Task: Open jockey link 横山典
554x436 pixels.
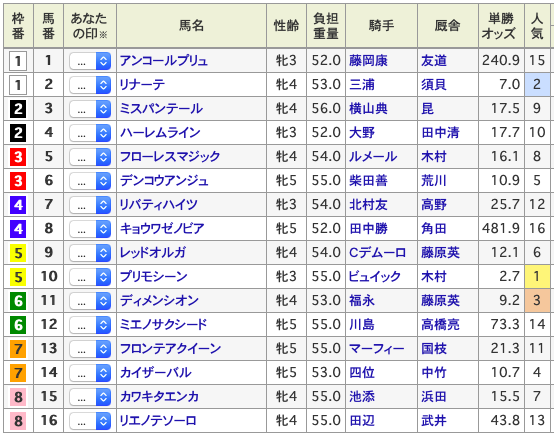Action: click(x=368, y=109)
